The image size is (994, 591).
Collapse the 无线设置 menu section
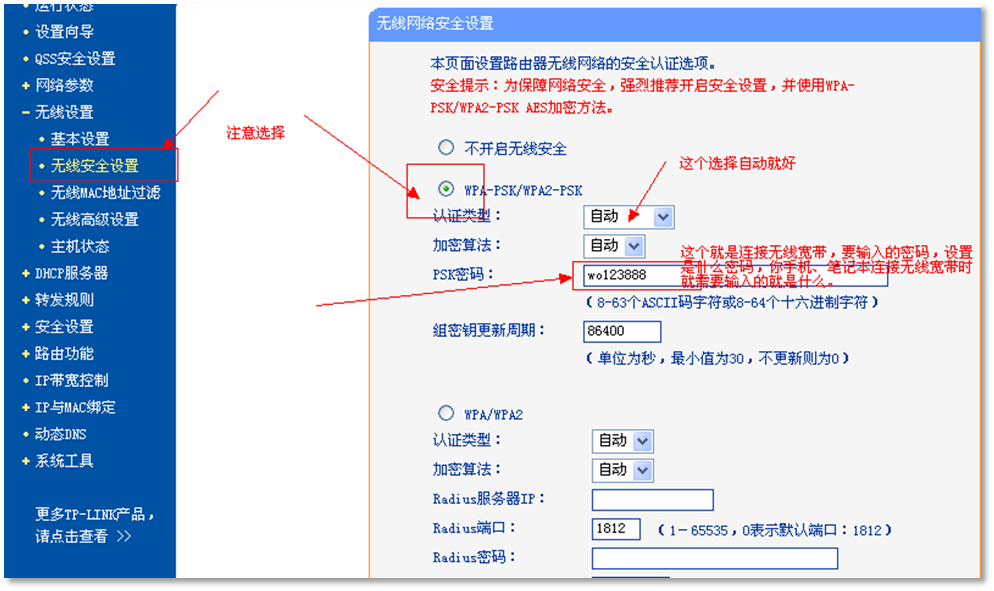coord(64,112)
